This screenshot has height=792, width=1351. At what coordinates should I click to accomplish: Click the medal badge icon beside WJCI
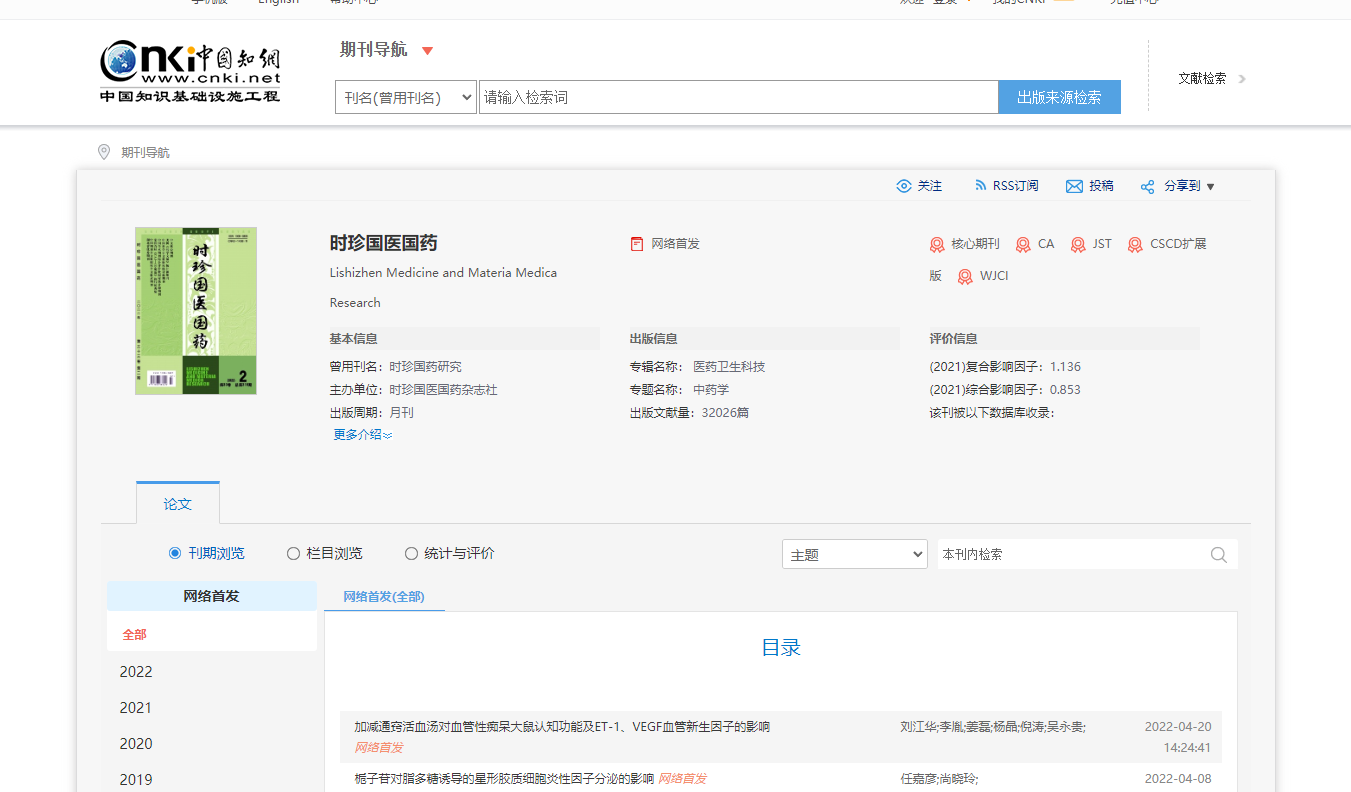coord(965,276)
